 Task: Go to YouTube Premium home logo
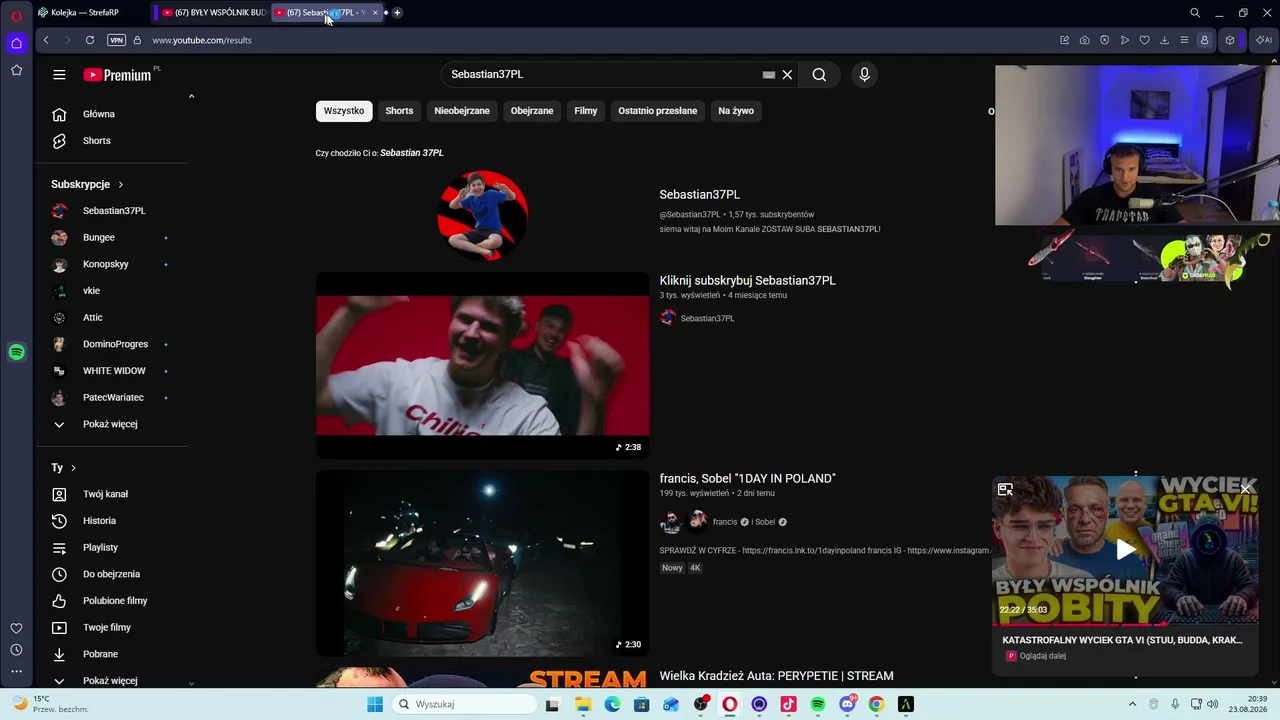[x=119, y=75]
